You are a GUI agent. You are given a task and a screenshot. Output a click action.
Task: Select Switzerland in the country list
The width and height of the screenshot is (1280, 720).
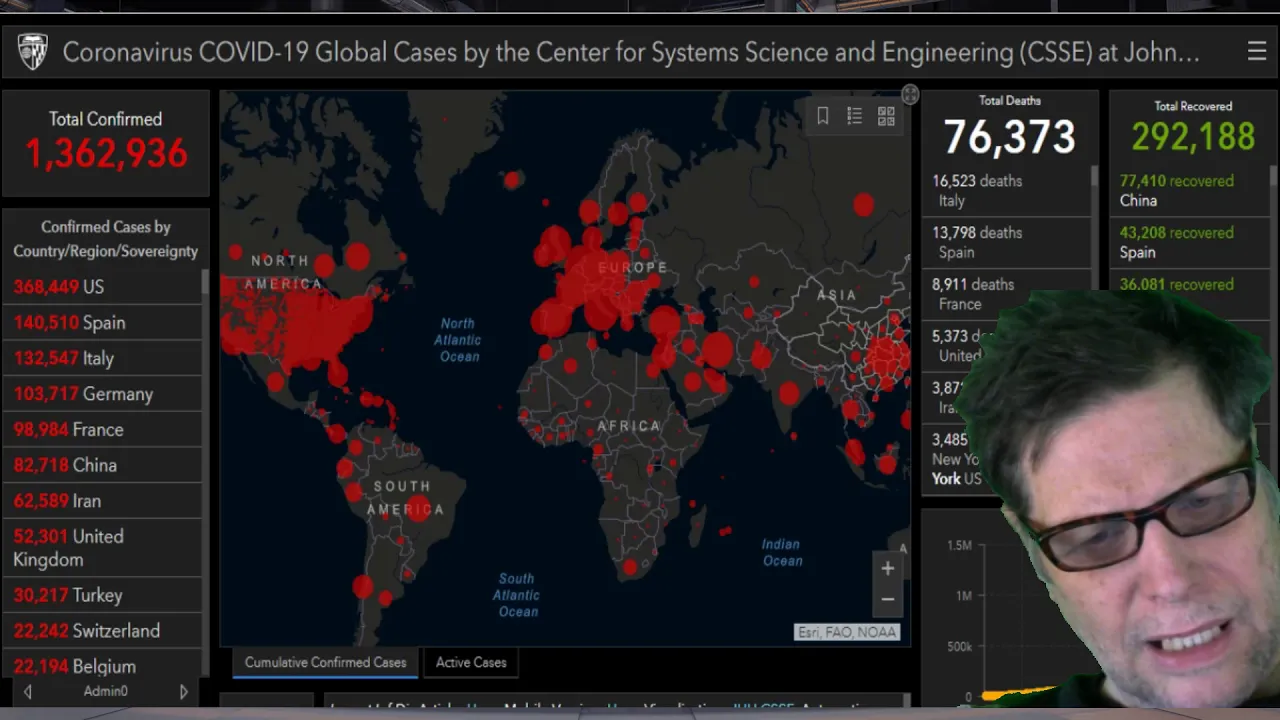102,631
